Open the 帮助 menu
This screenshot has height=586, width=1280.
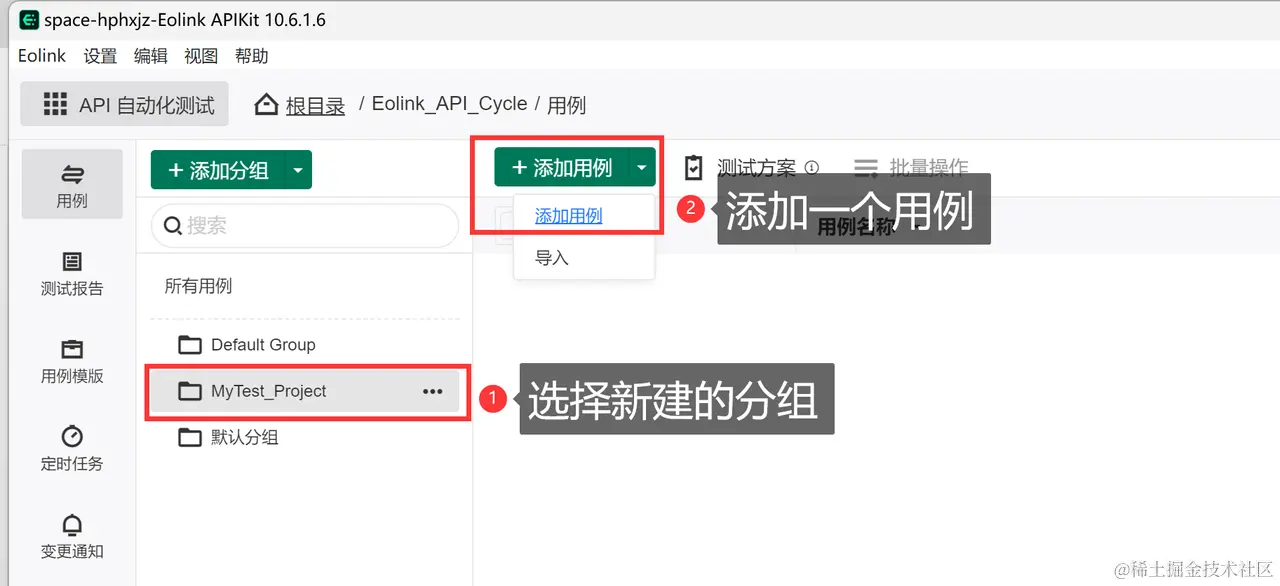251,56
